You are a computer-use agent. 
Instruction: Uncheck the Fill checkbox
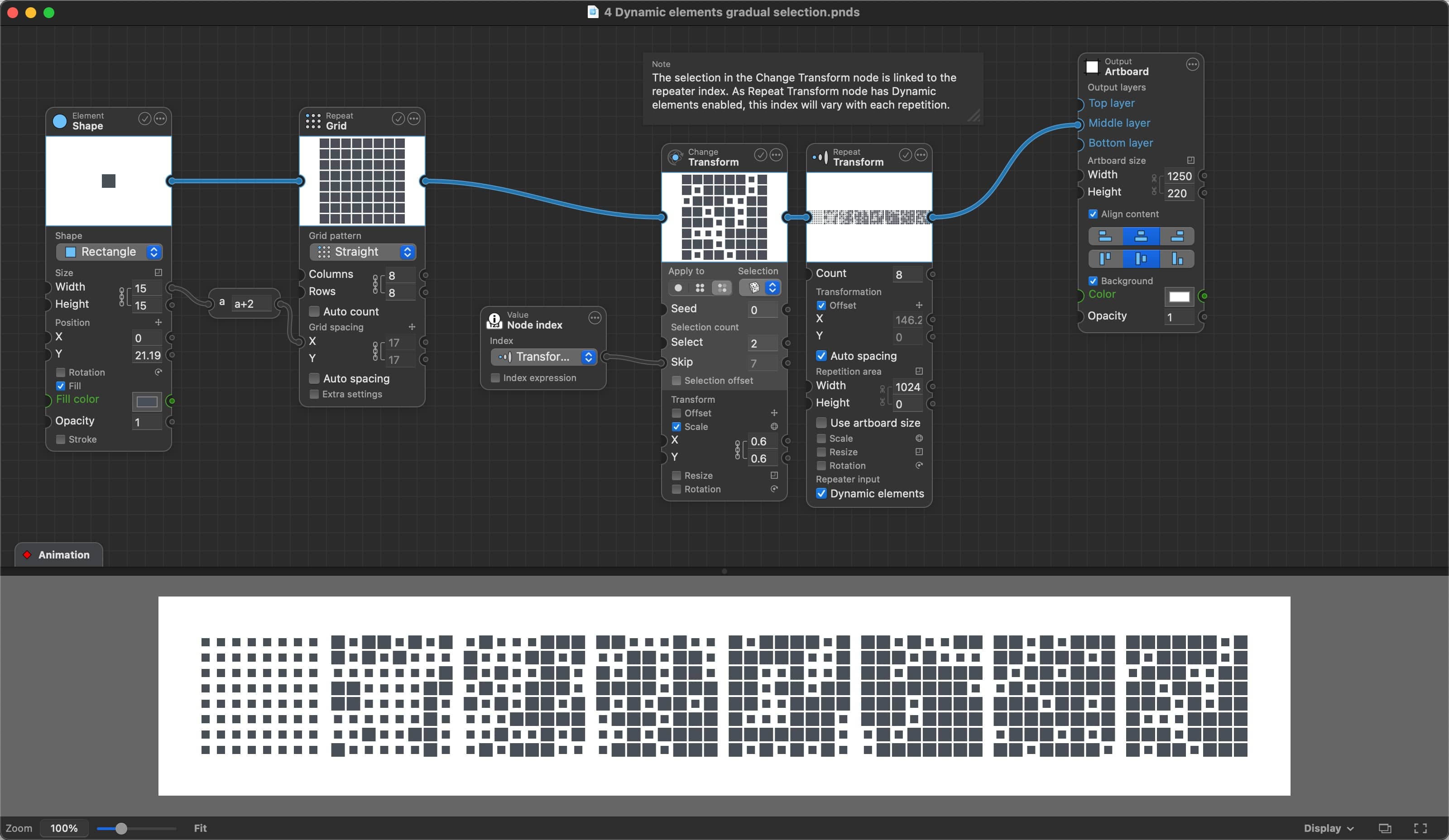click(x=61, y=386)
